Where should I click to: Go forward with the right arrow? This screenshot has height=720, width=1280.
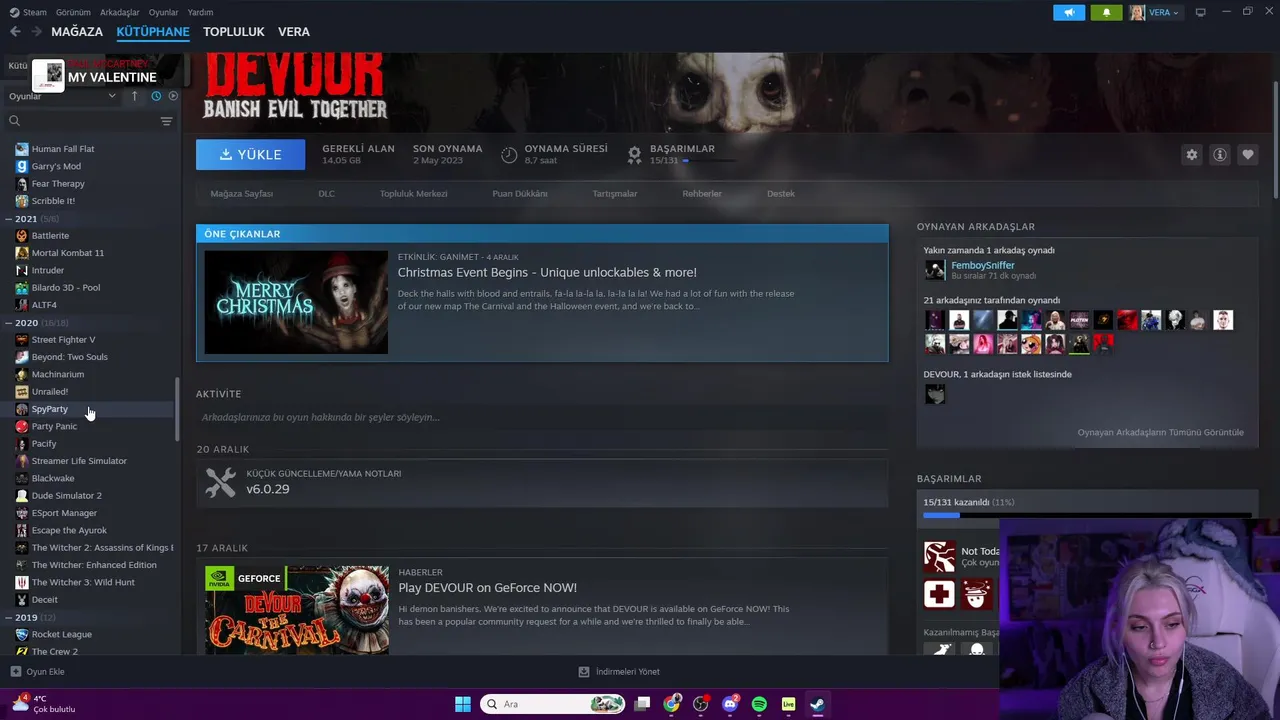[36, 32]
